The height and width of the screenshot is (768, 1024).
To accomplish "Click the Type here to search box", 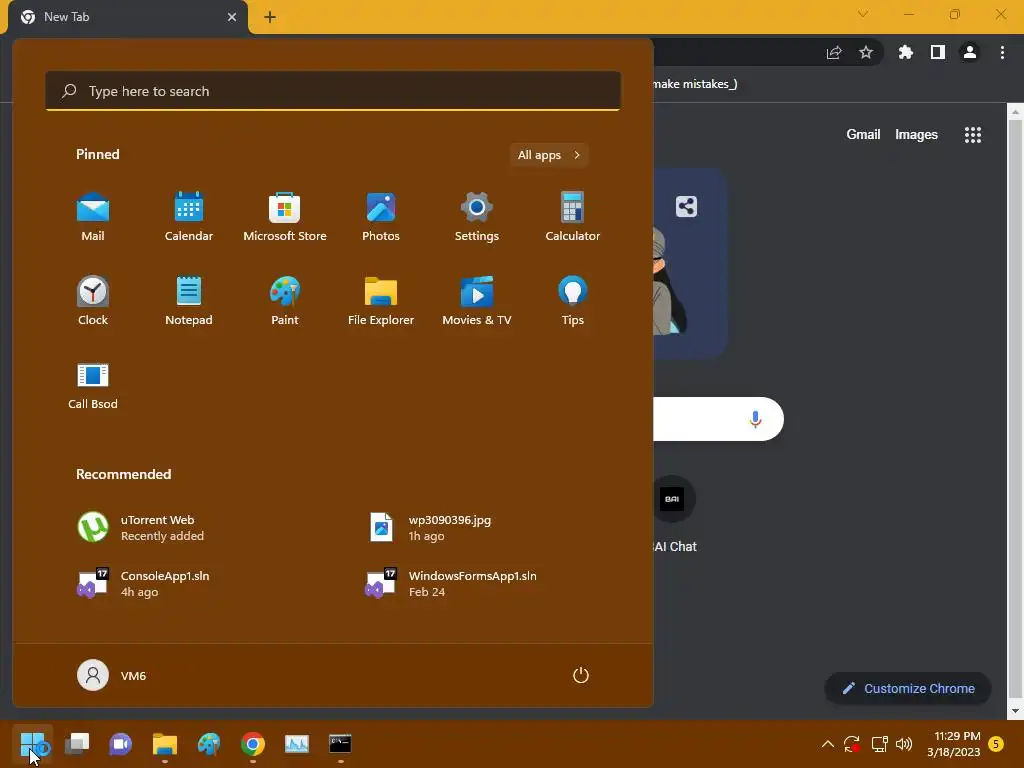I will point(333,91).
